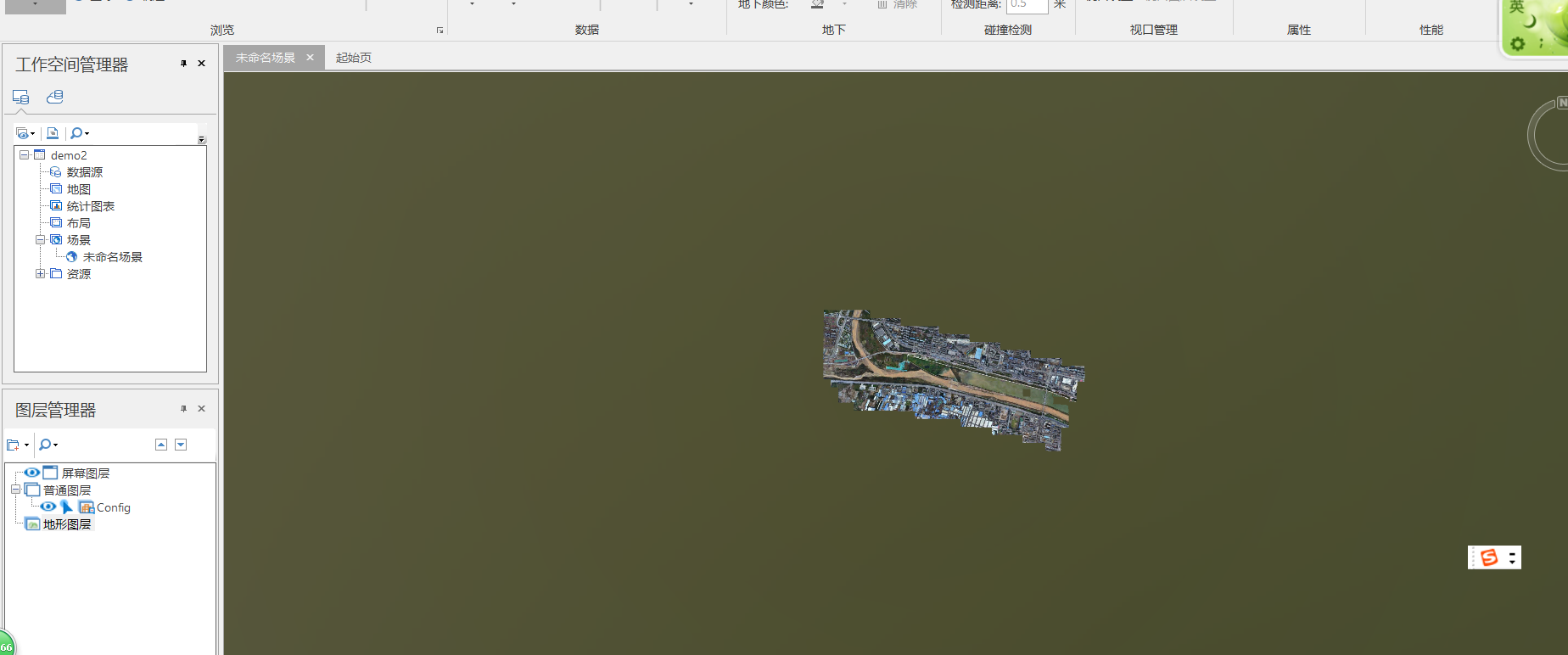Select the 资源 folder node
The width and height of the screenshot is (1568, 655).
(x=79, y=274)
